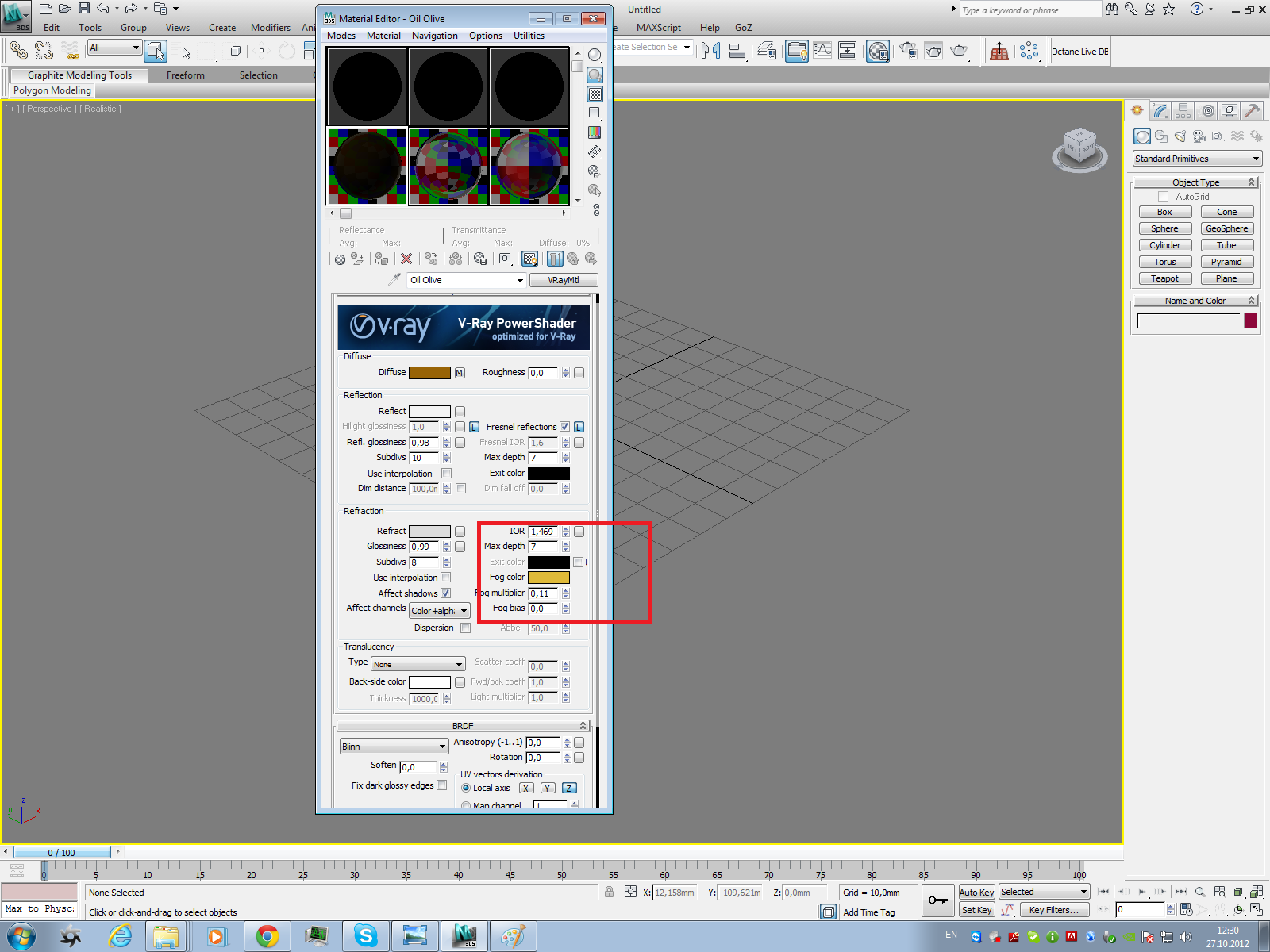Enable the Dispersion checkbox

pos(465,628)
